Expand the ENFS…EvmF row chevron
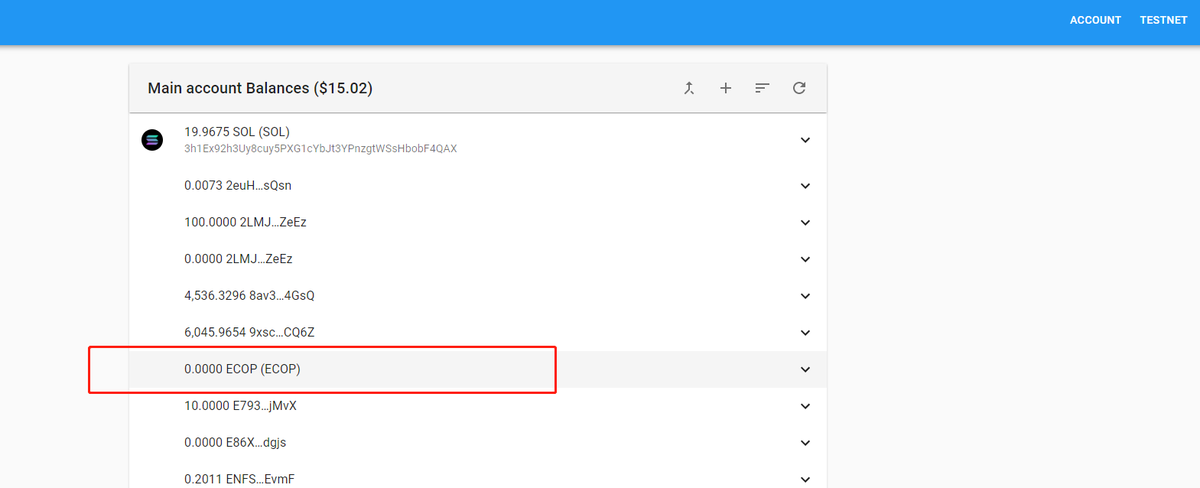1200x488 pixels. tap(806, 479)
